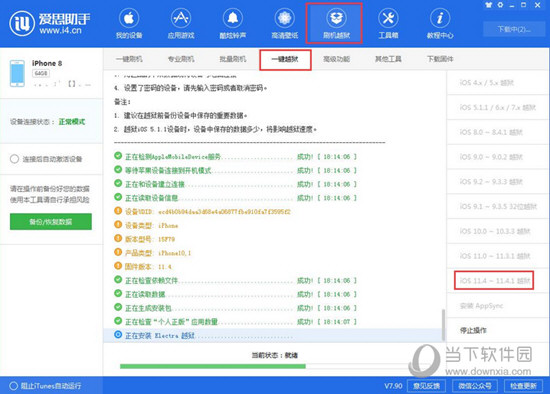Select iOS 9.0 ~ 9.0.2 越狱

[x=498, y=157]
